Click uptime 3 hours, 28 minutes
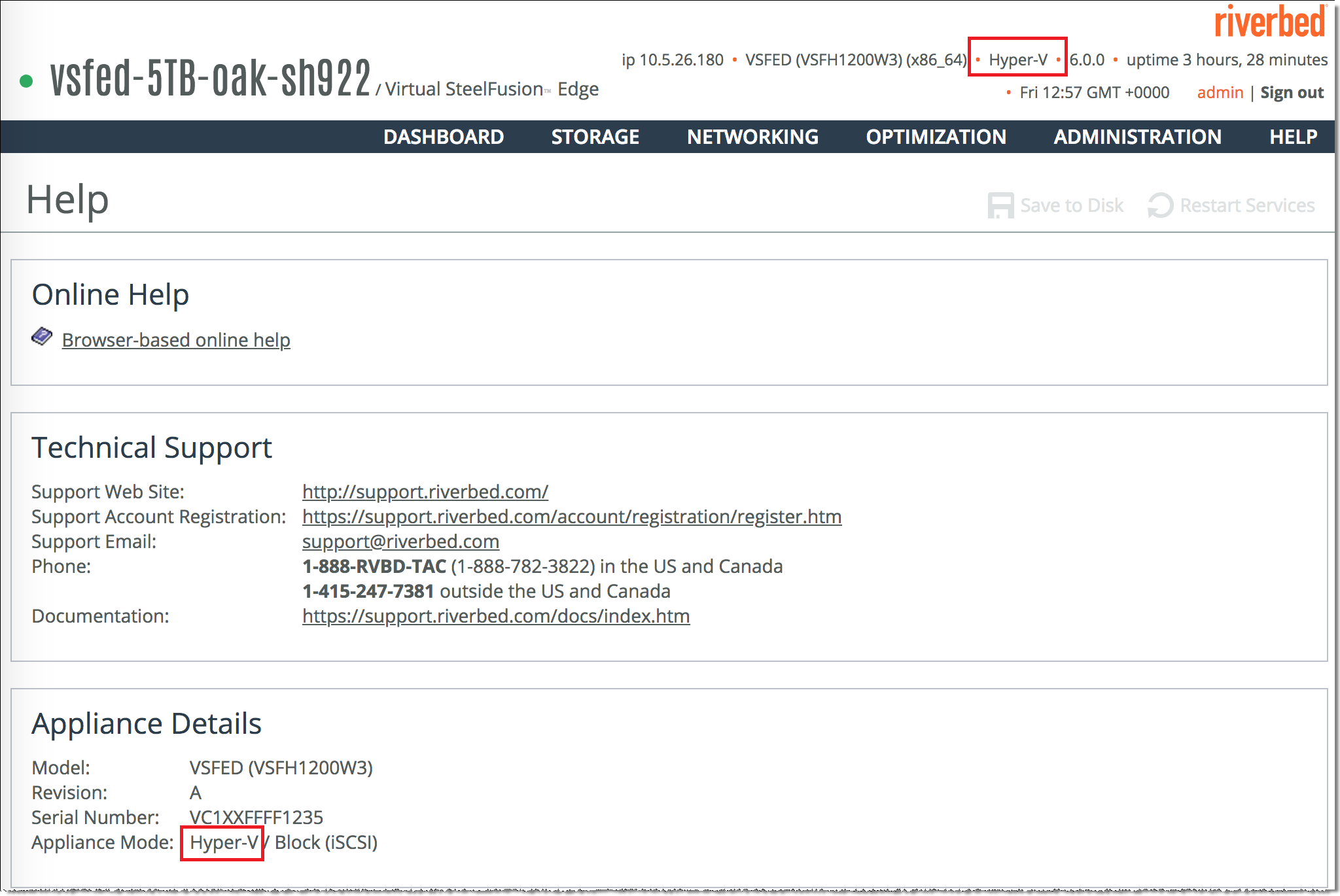The width and height of the screenshot is (1340, 896). [x=1227, y=60]
